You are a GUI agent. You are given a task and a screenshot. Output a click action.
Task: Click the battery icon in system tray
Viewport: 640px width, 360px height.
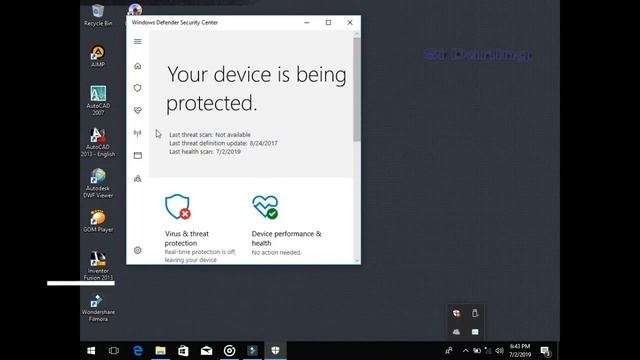pos(477,351)
